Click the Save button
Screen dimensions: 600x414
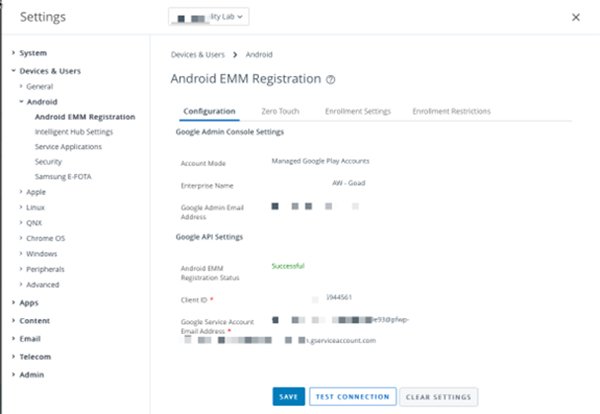pos(288,397)
